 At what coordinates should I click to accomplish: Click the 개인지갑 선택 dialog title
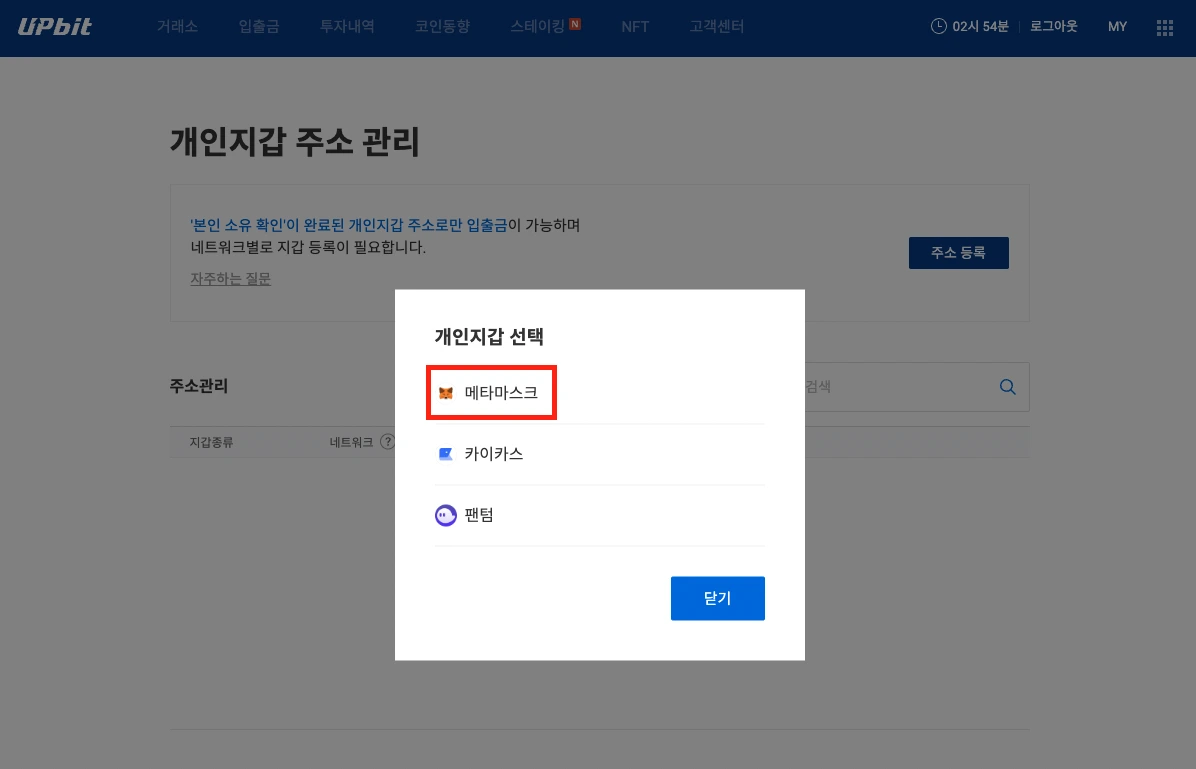[x=489, y=336]
